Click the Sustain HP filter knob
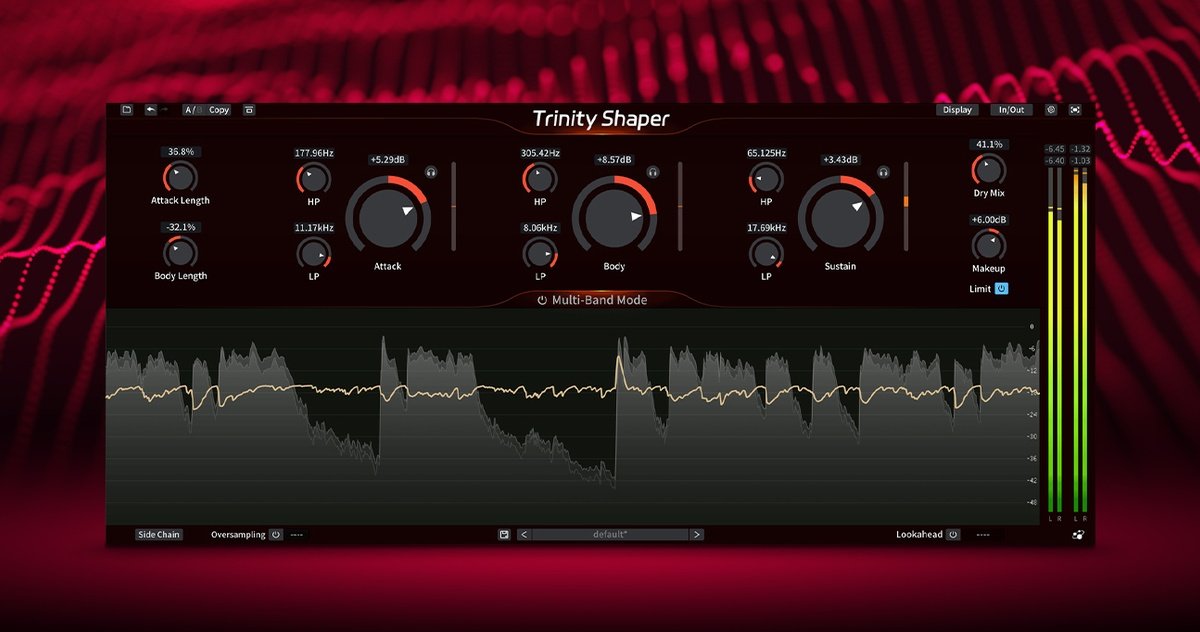Viewport: 1200px width, 632px height. point(766,179)
